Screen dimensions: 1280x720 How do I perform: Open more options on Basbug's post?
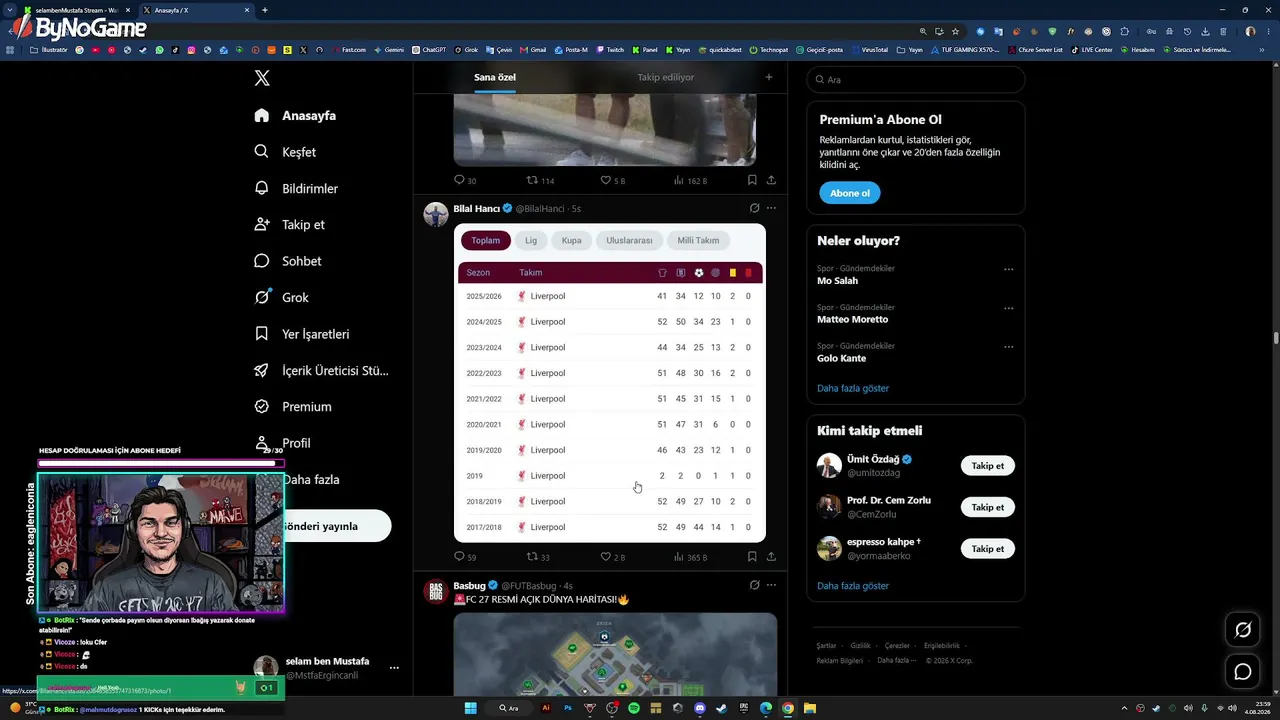coord(771,585)
